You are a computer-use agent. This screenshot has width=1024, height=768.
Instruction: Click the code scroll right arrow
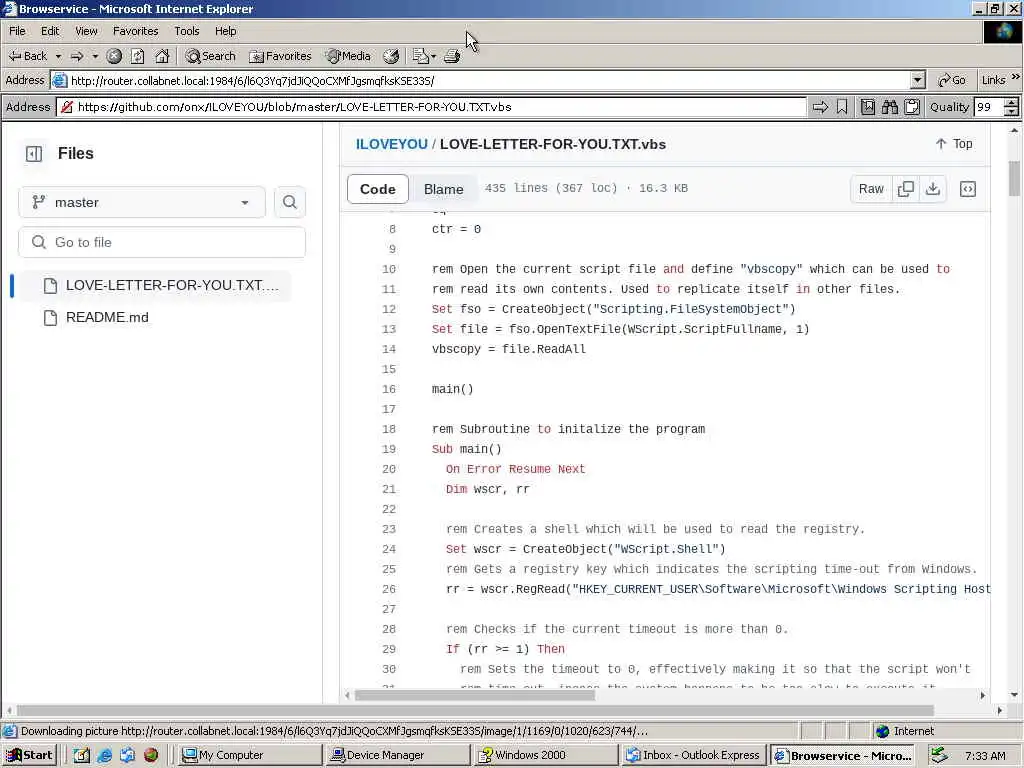tap(983, 696)
